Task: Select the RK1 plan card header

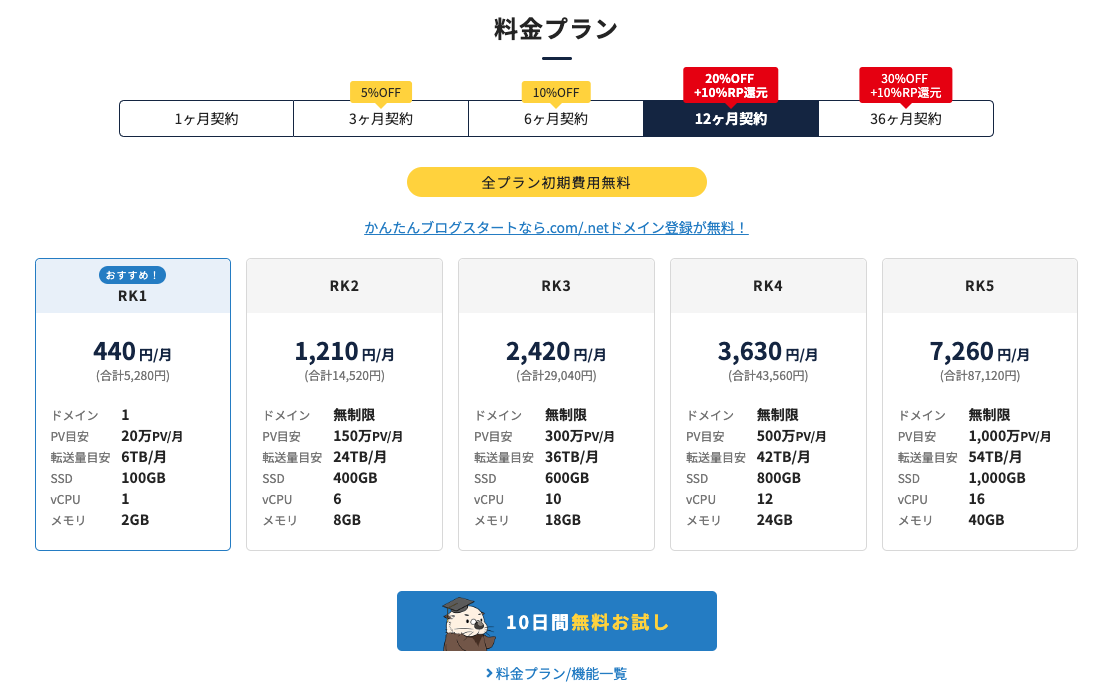Action: [133, 296]
